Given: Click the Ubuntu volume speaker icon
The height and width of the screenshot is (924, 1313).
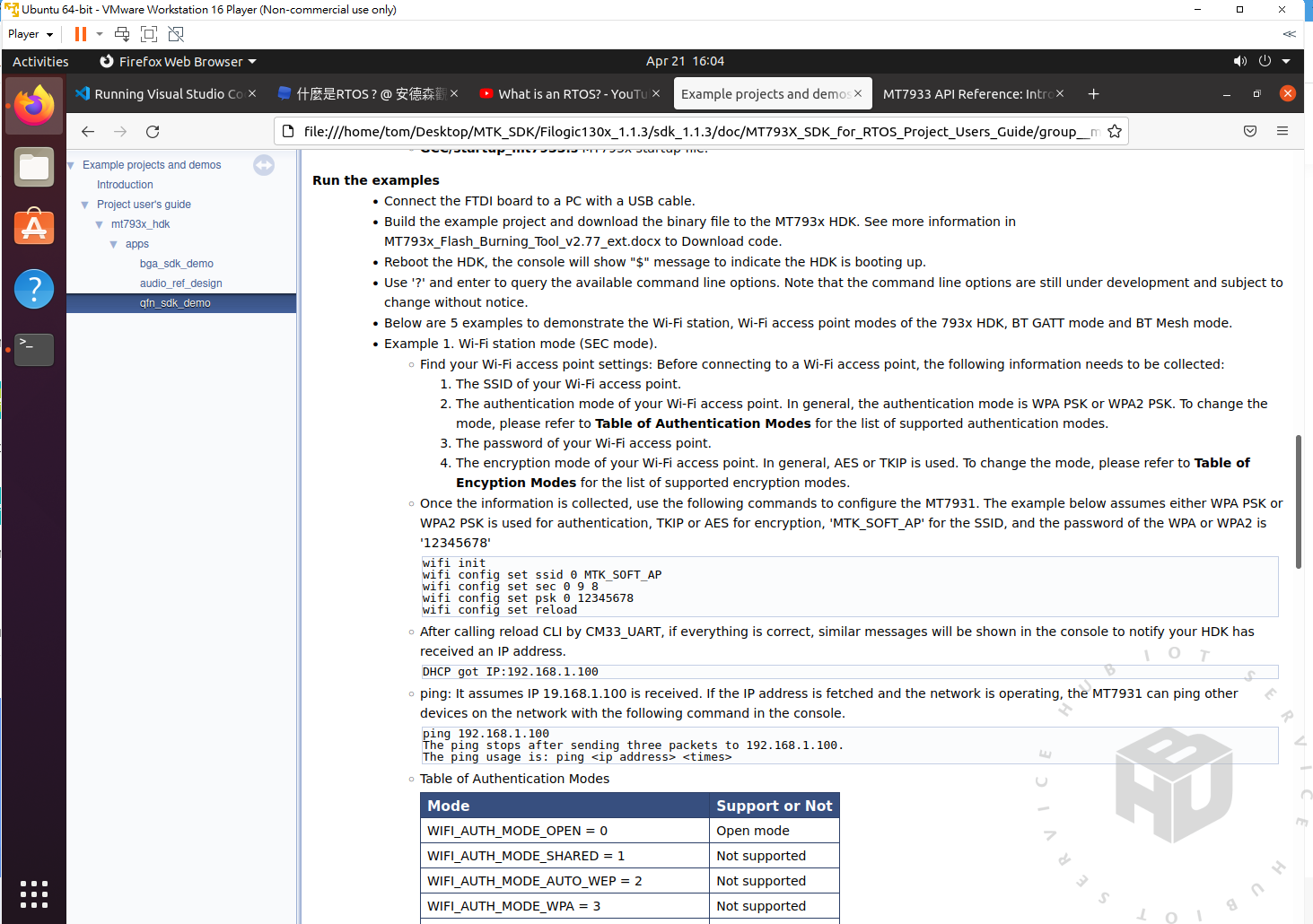Looking at the screenshot, I should tap(1240, 61).
